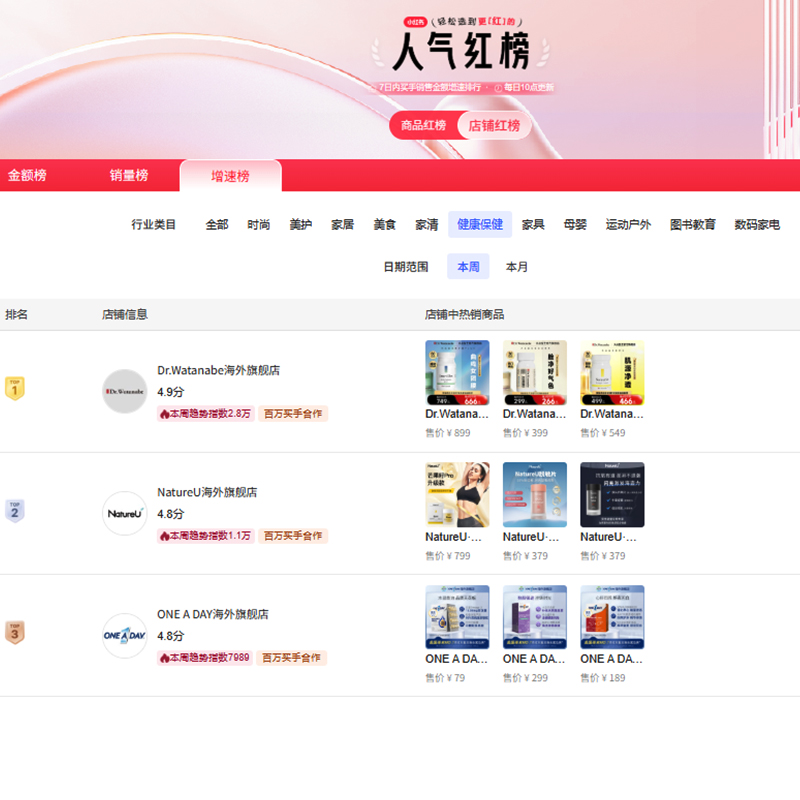Open the ¥899 Dr.Watanabe product thumbnail

pos(457,372)
